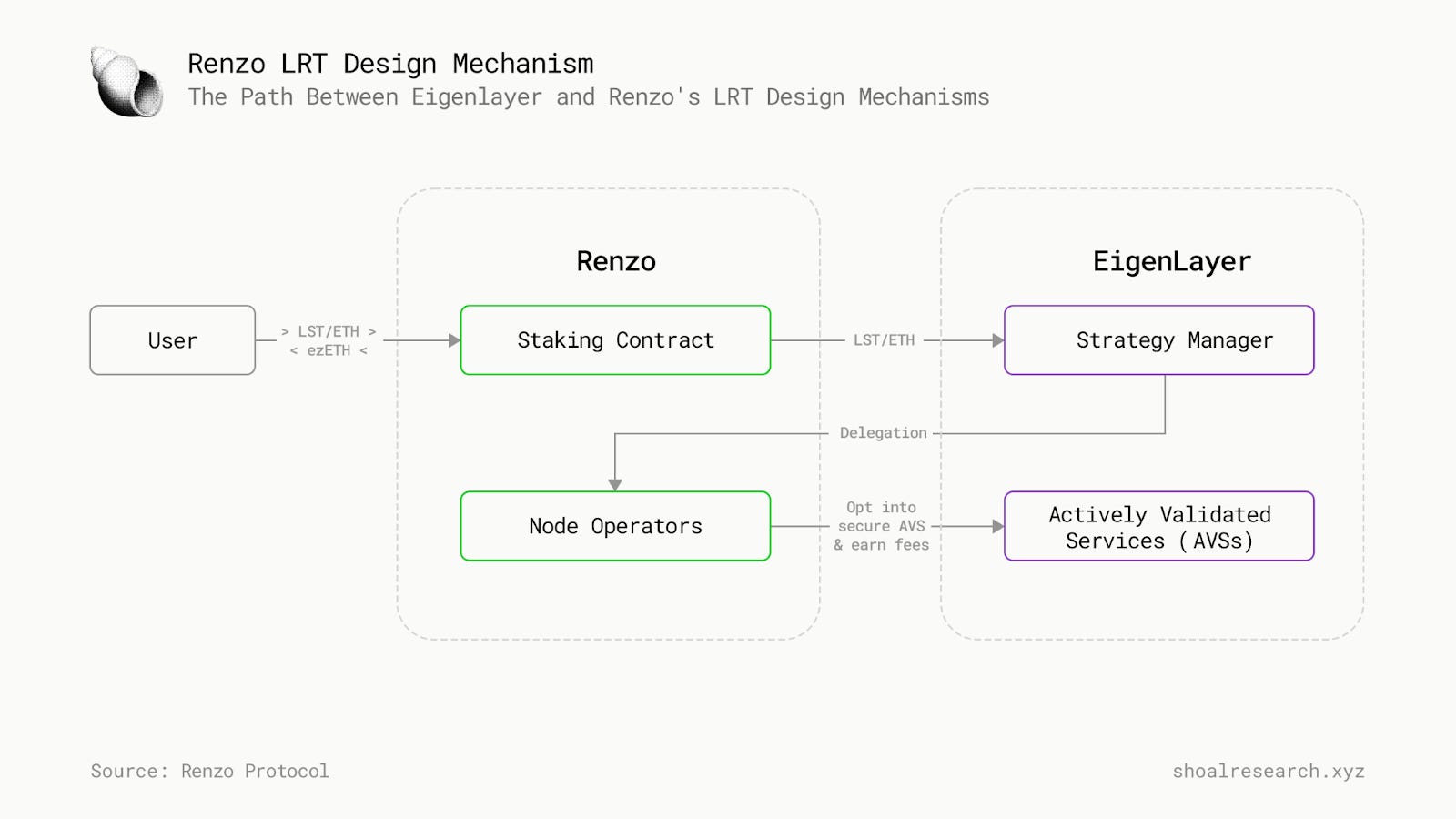Click the subtitle about Eigenlayer and Renzo's paths

click(x=589, y=97)
